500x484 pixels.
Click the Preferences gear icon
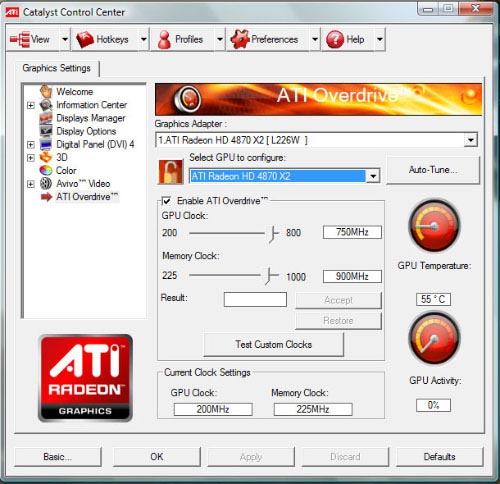240,39
